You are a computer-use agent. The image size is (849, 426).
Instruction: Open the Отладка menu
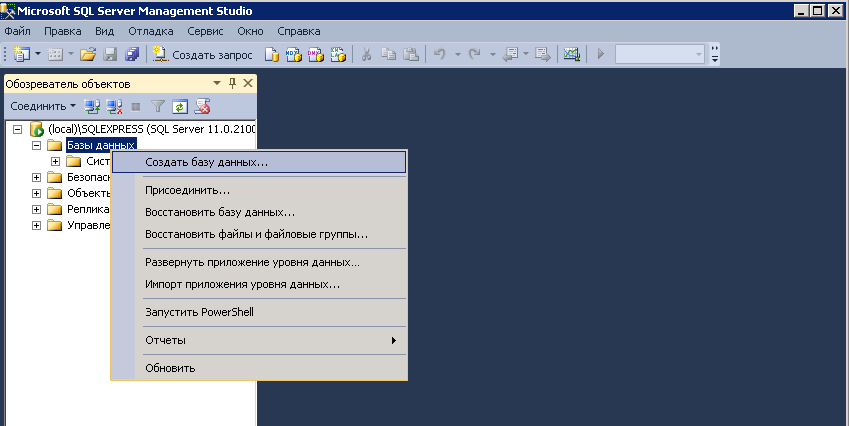tap(151, 31)
